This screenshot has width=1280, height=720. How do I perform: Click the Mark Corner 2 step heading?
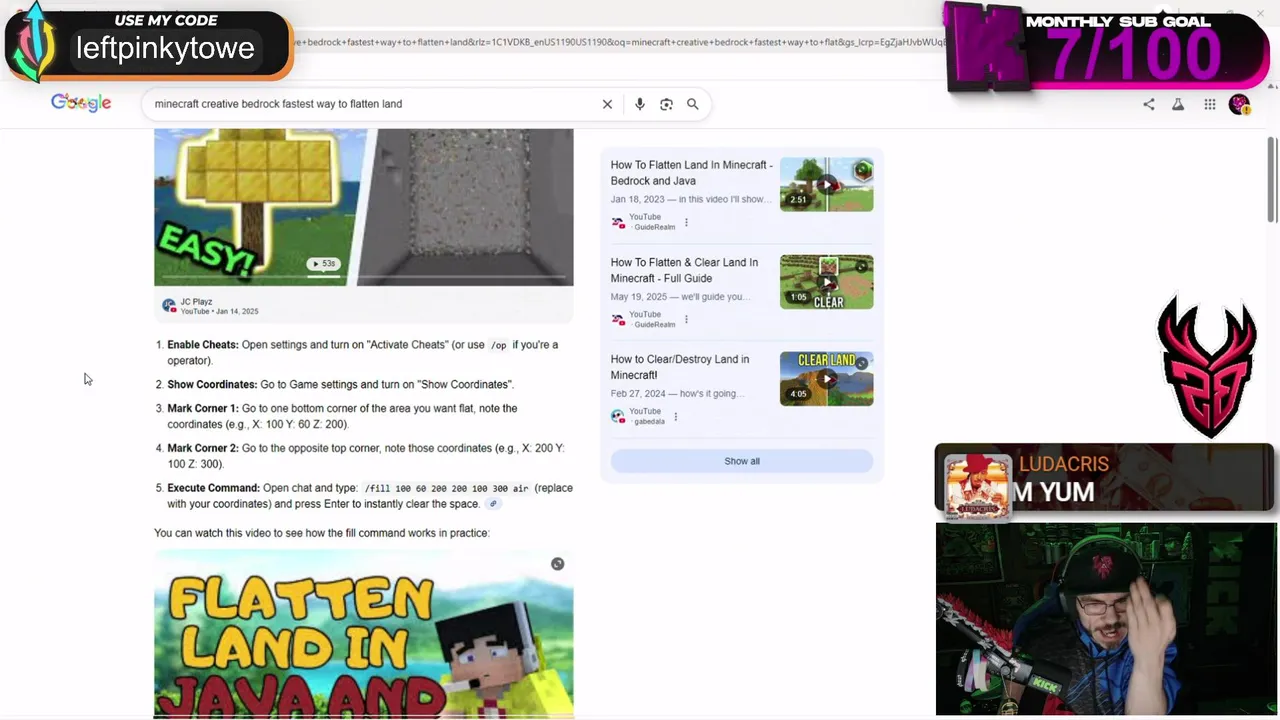(203, 449)
